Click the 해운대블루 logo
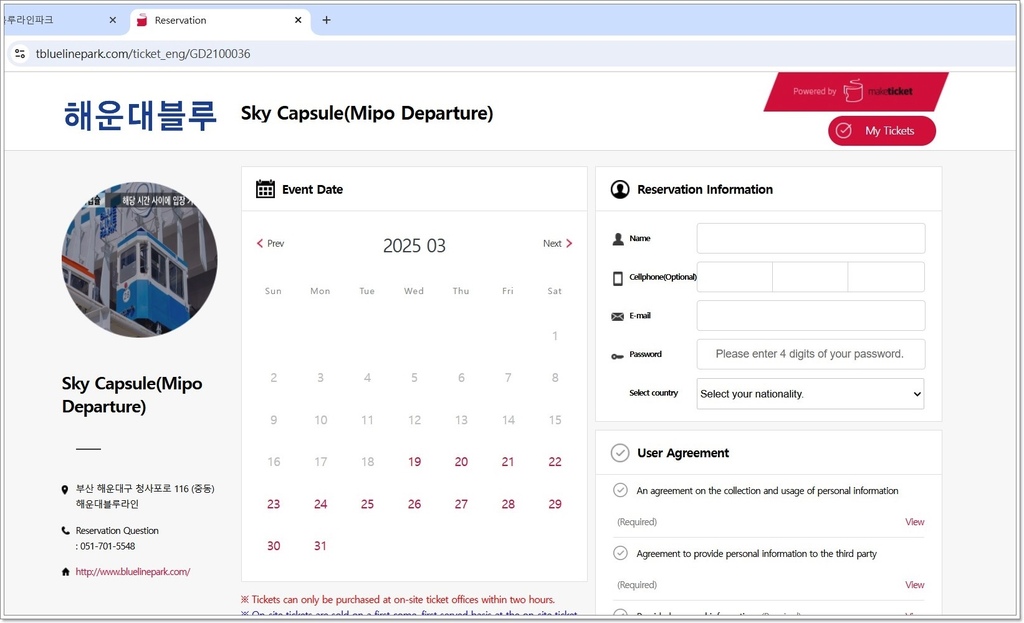The height and width of the screenshot is (623, 1024). (x=140, y=116)
